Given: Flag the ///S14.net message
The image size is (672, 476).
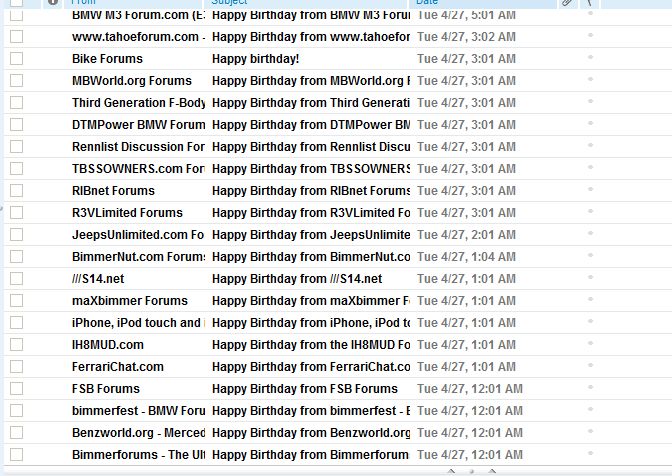Looking at the screenshot, I should coord(591,277).
